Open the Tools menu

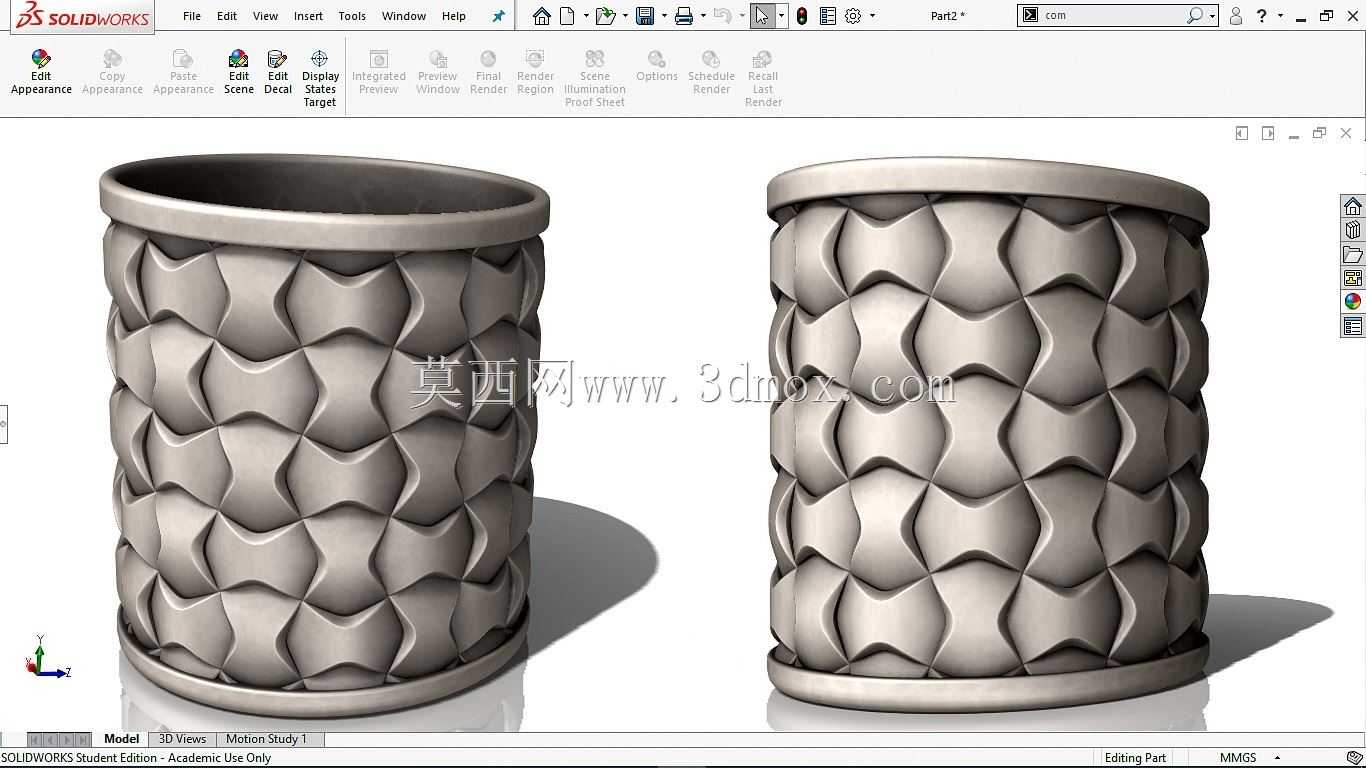point(352,16)
